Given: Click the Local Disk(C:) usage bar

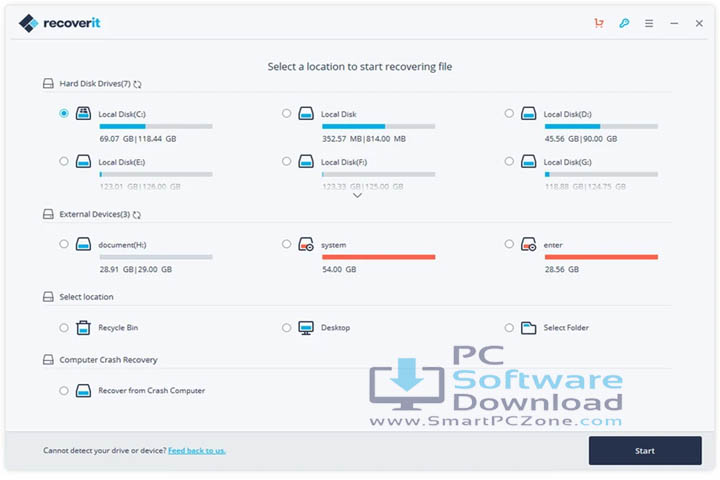Looking at the screenshot, I should [x=156, y=126].
